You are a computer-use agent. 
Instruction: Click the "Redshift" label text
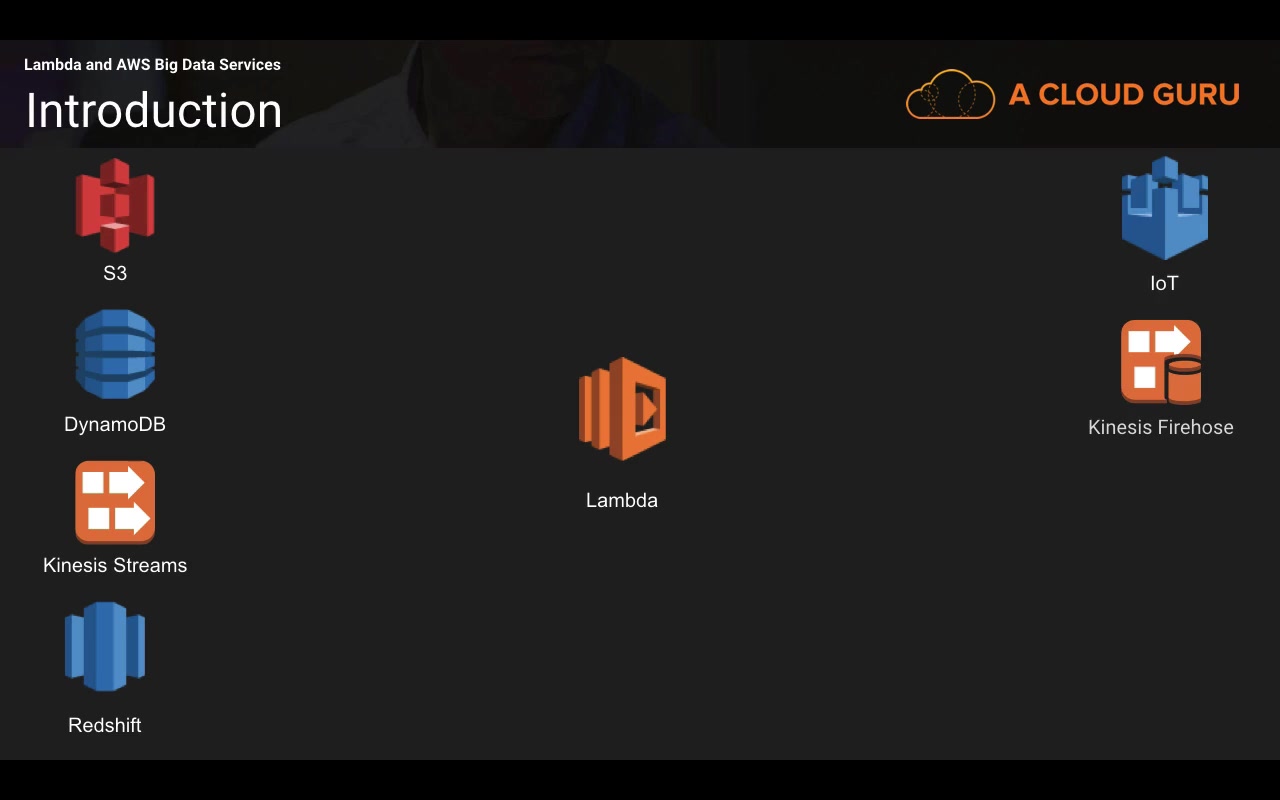click(x=105, y=725)
